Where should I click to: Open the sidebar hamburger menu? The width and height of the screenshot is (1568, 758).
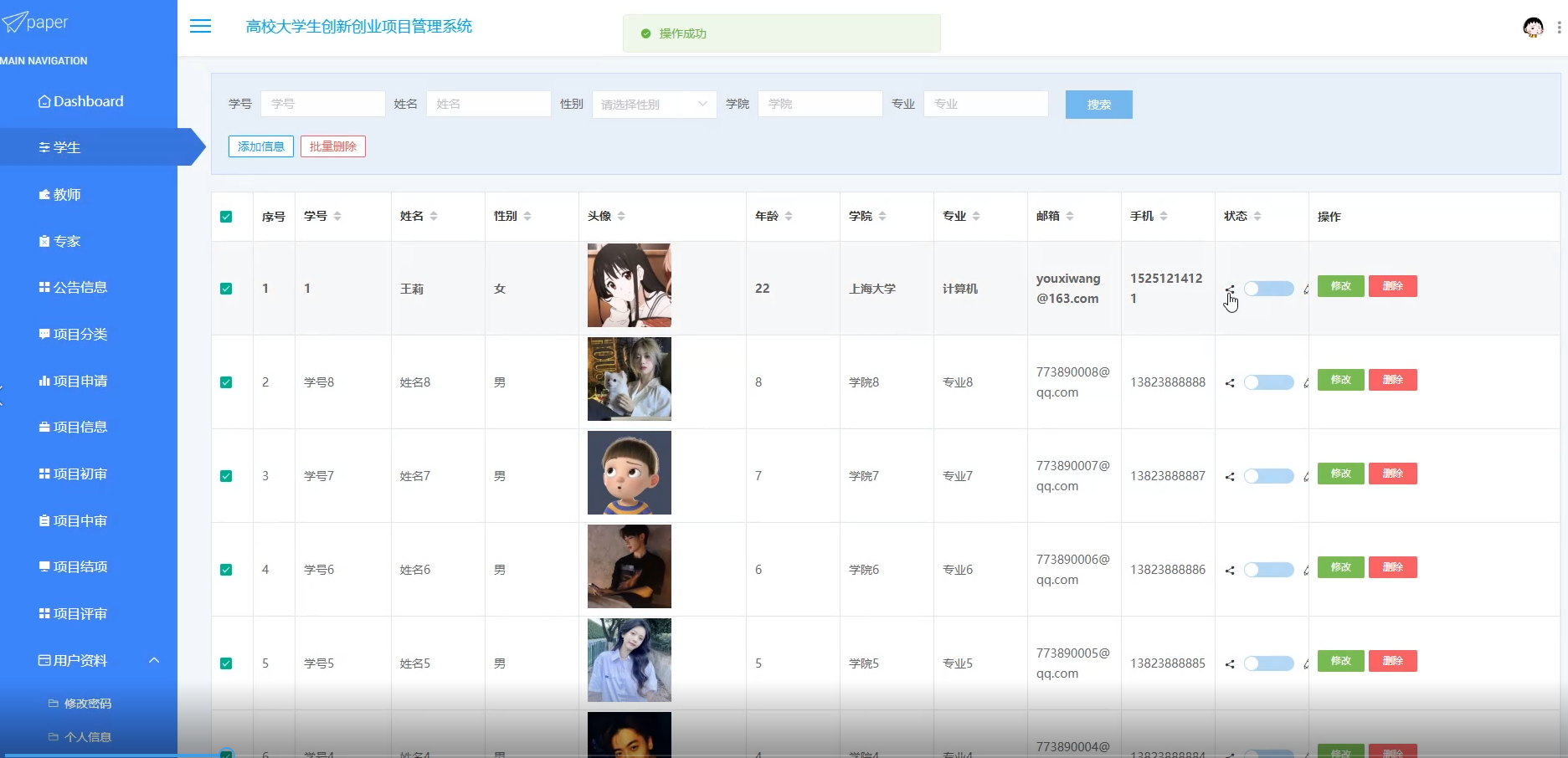click(x=200, y=26)
